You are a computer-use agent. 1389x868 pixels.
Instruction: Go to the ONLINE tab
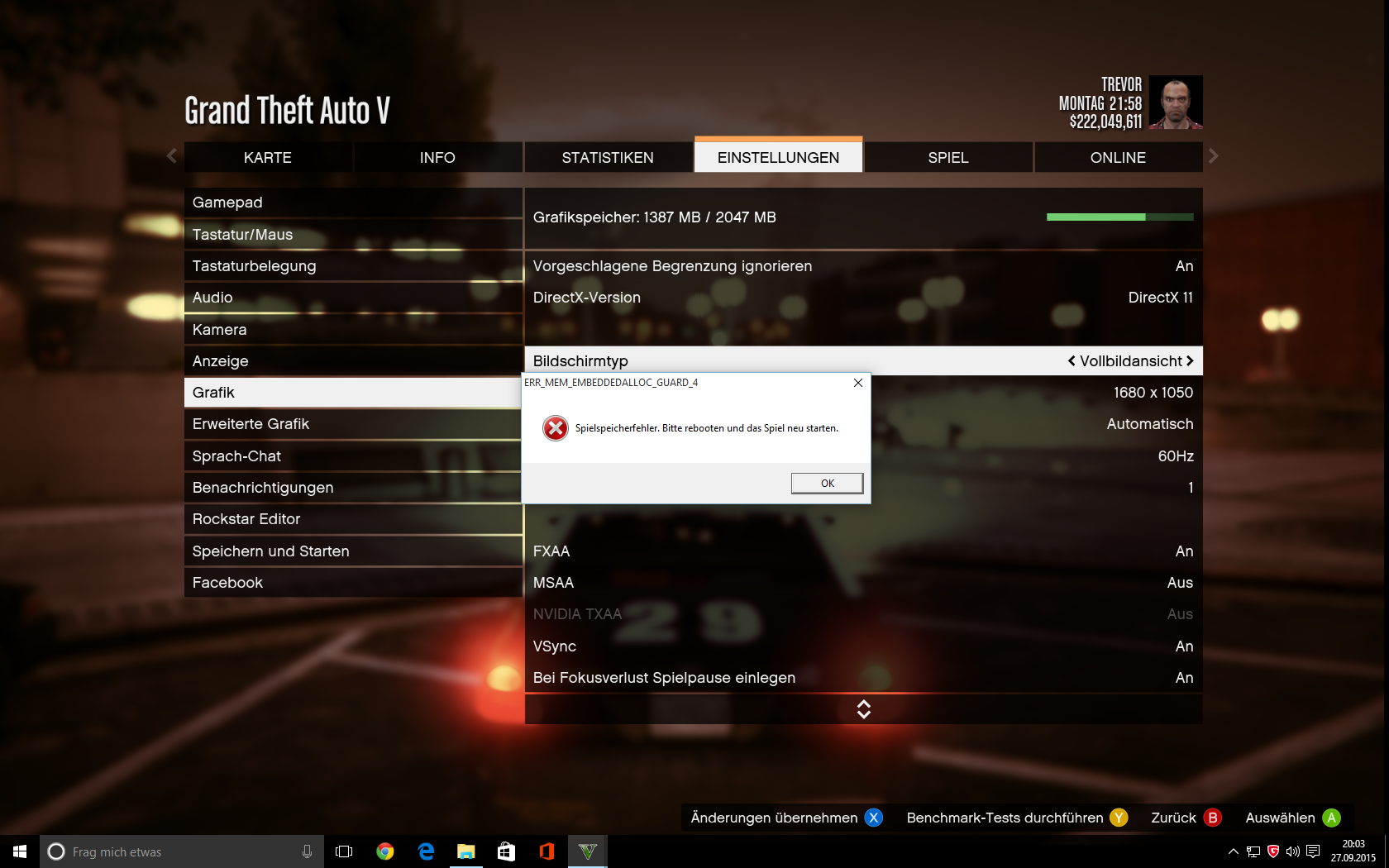pos(1118,157)
